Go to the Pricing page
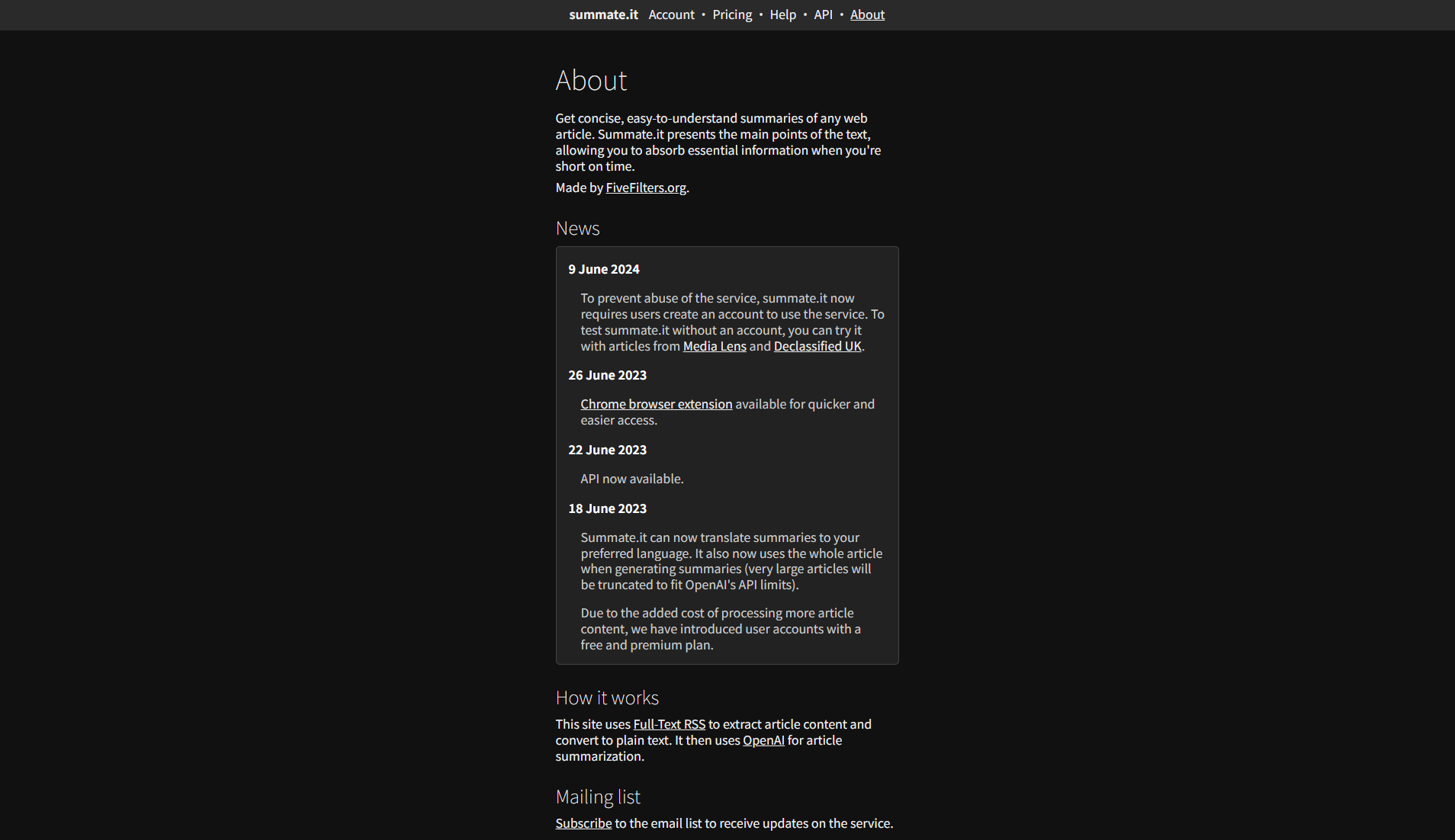This screenshot has height=840, width=1455. point(732,14)
